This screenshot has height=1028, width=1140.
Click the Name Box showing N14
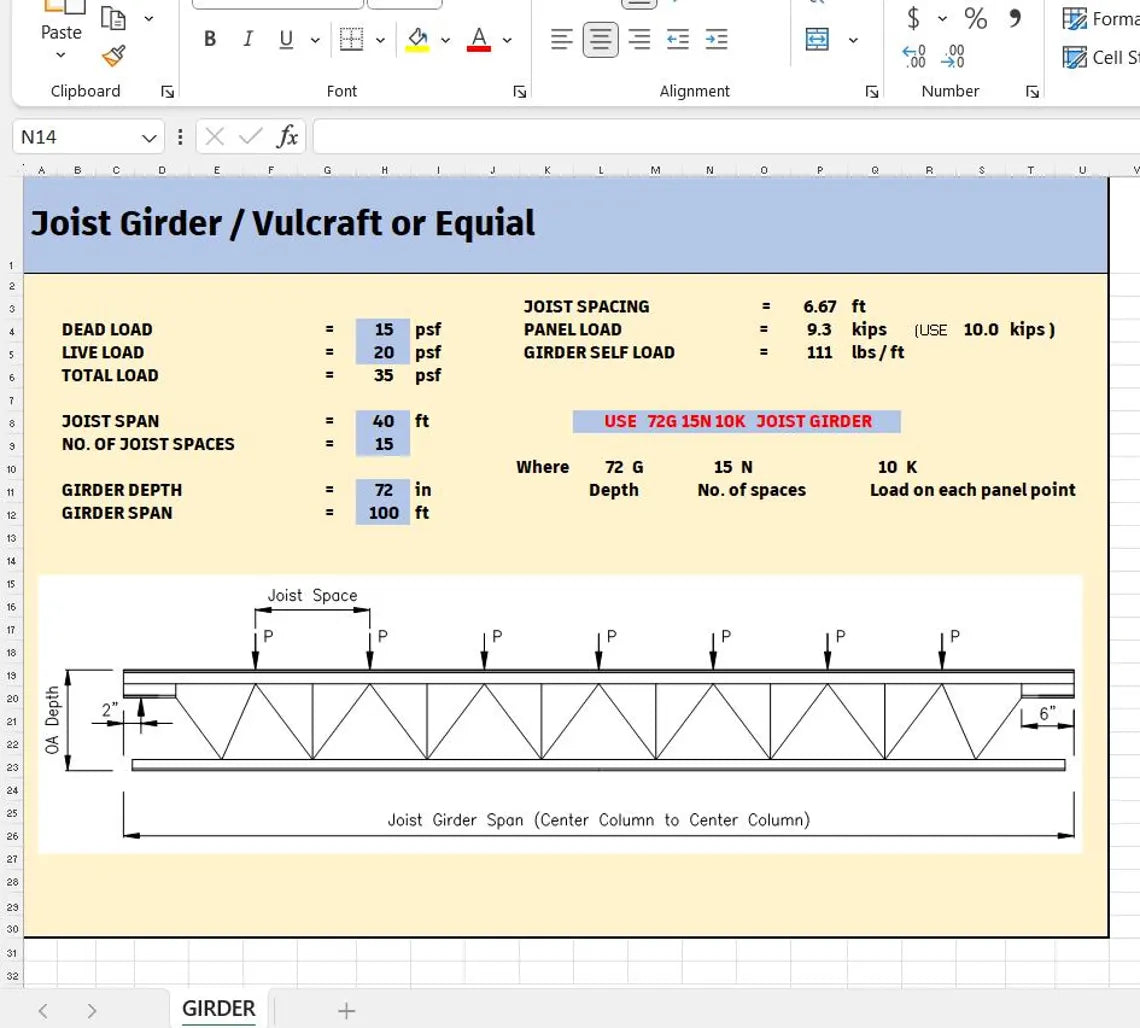pos(76,137)
